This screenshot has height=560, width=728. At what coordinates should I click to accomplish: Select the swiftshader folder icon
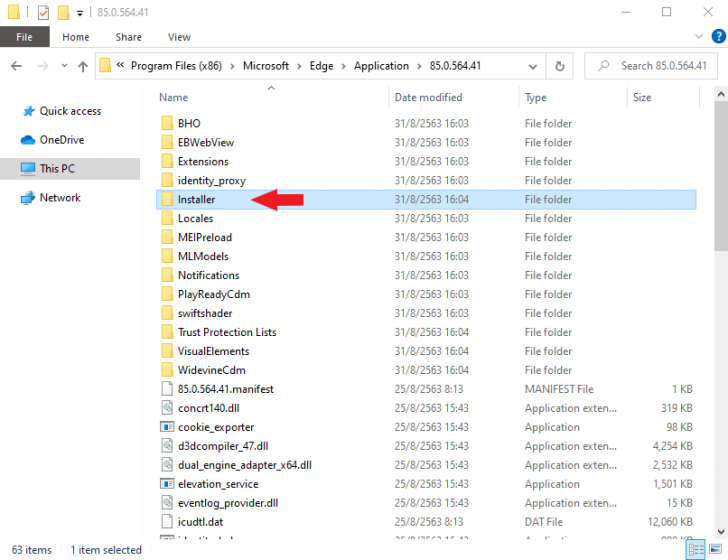167,313
